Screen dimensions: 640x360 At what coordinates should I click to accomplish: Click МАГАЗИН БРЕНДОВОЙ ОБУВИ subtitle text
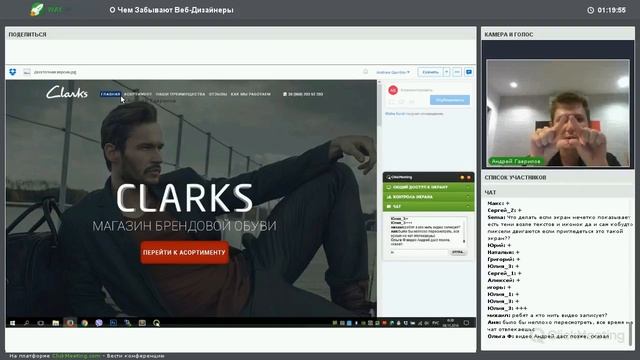(x=184, y=226)
